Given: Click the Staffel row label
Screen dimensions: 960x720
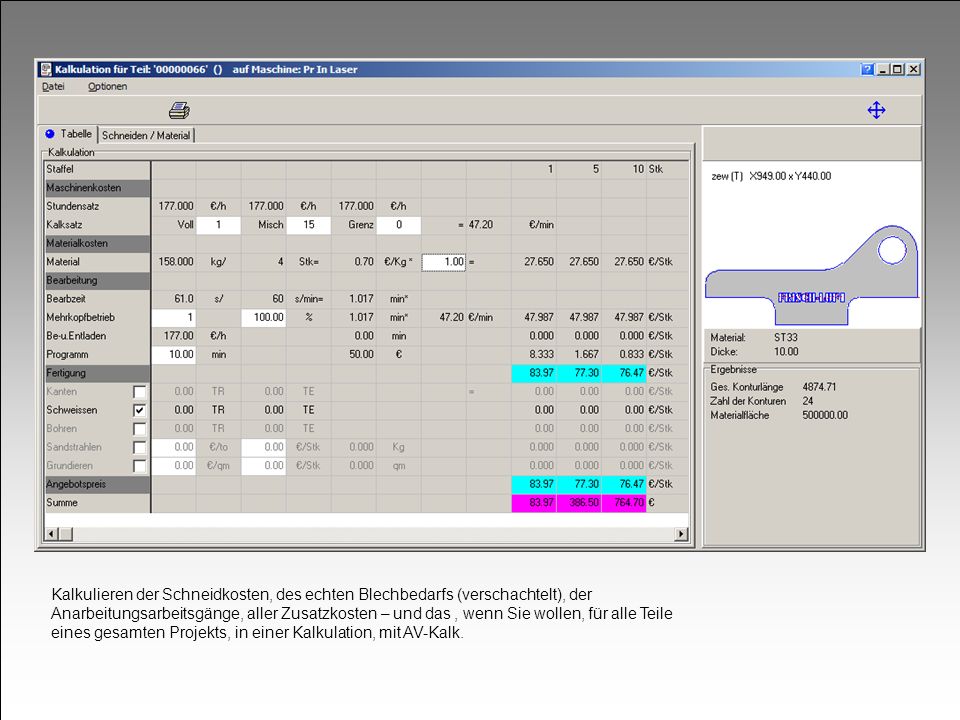Looking at the screenshot, I should click(60, 169).
